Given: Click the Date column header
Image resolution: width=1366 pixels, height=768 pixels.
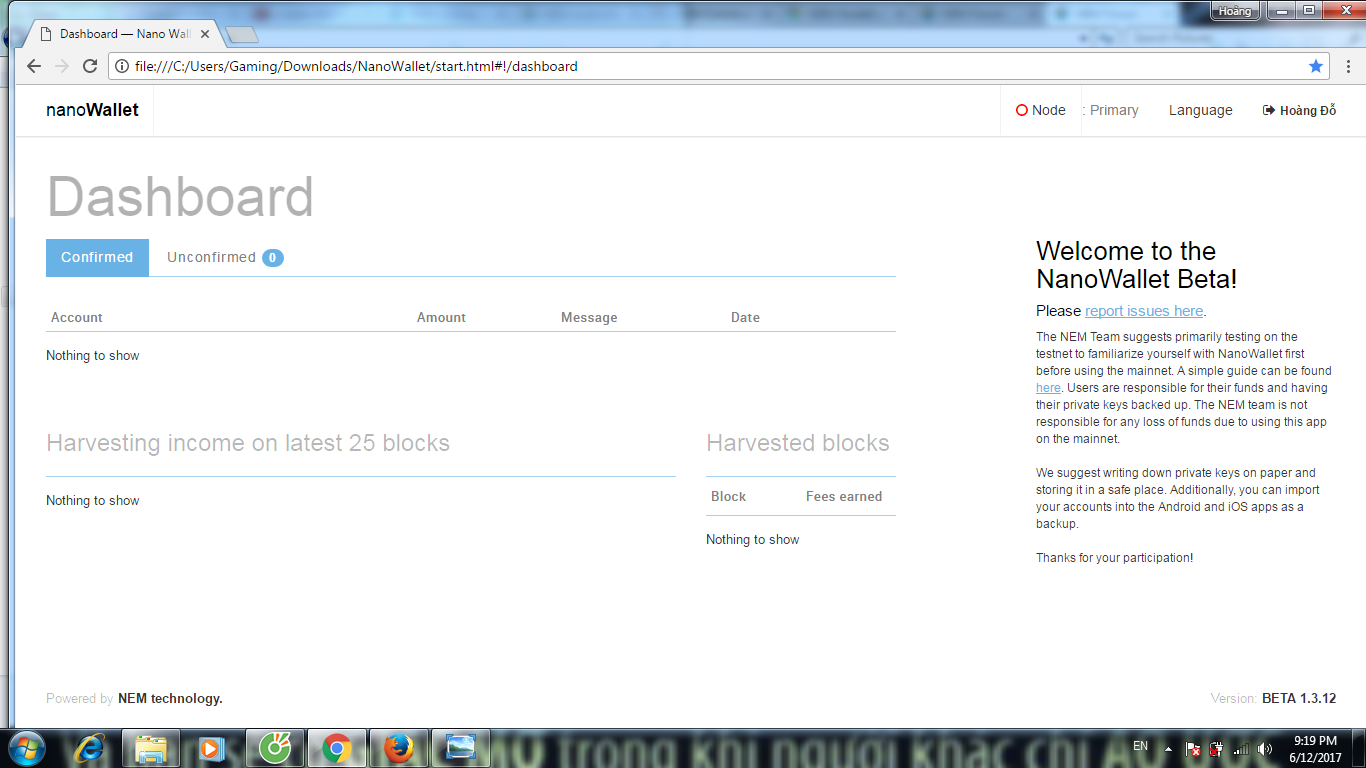Looking at the screenshot, I should 745,317.
